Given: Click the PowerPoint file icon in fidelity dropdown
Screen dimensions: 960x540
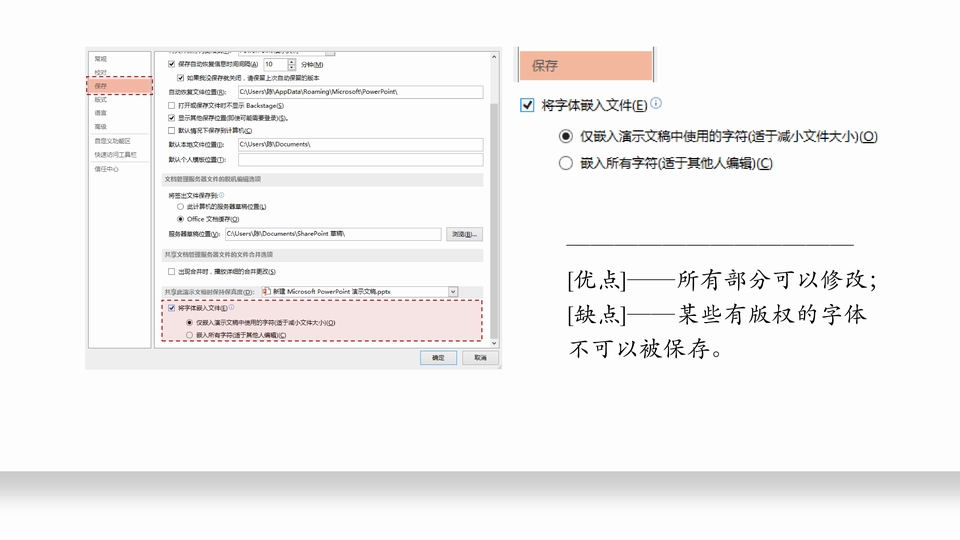Looking at the screenshot, I should (x=266, y=291).
